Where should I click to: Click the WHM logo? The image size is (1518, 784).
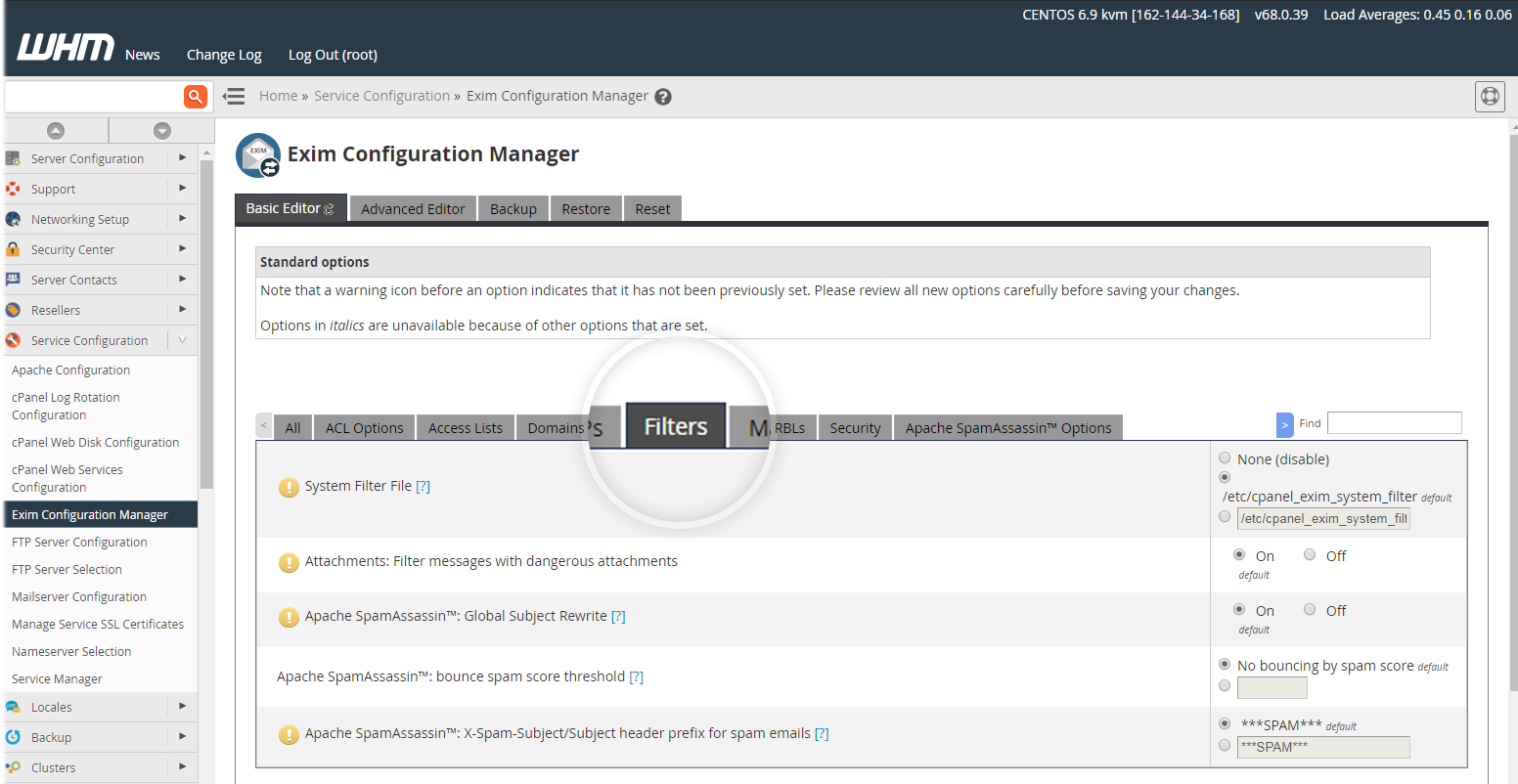[x=66, y=47]
